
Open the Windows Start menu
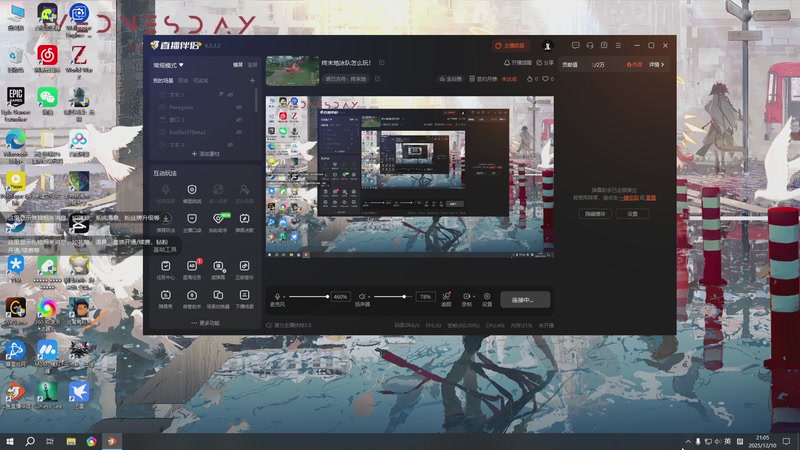(10, 441)
